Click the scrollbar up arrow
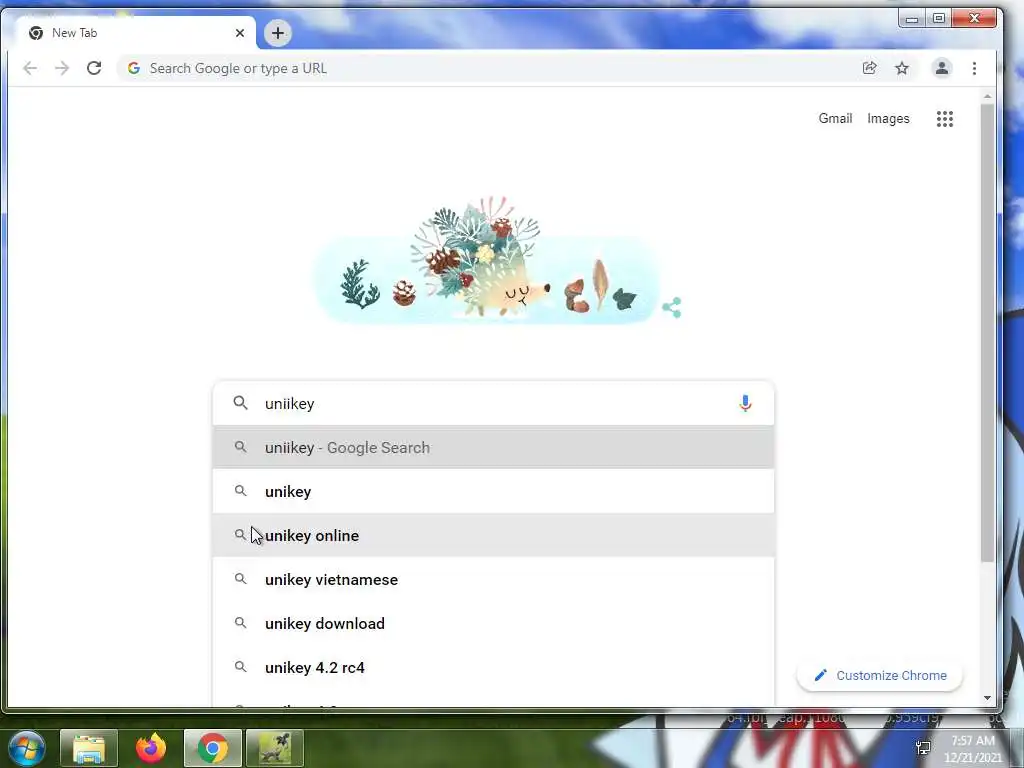 pyautogui.click(x=987, y=97)
